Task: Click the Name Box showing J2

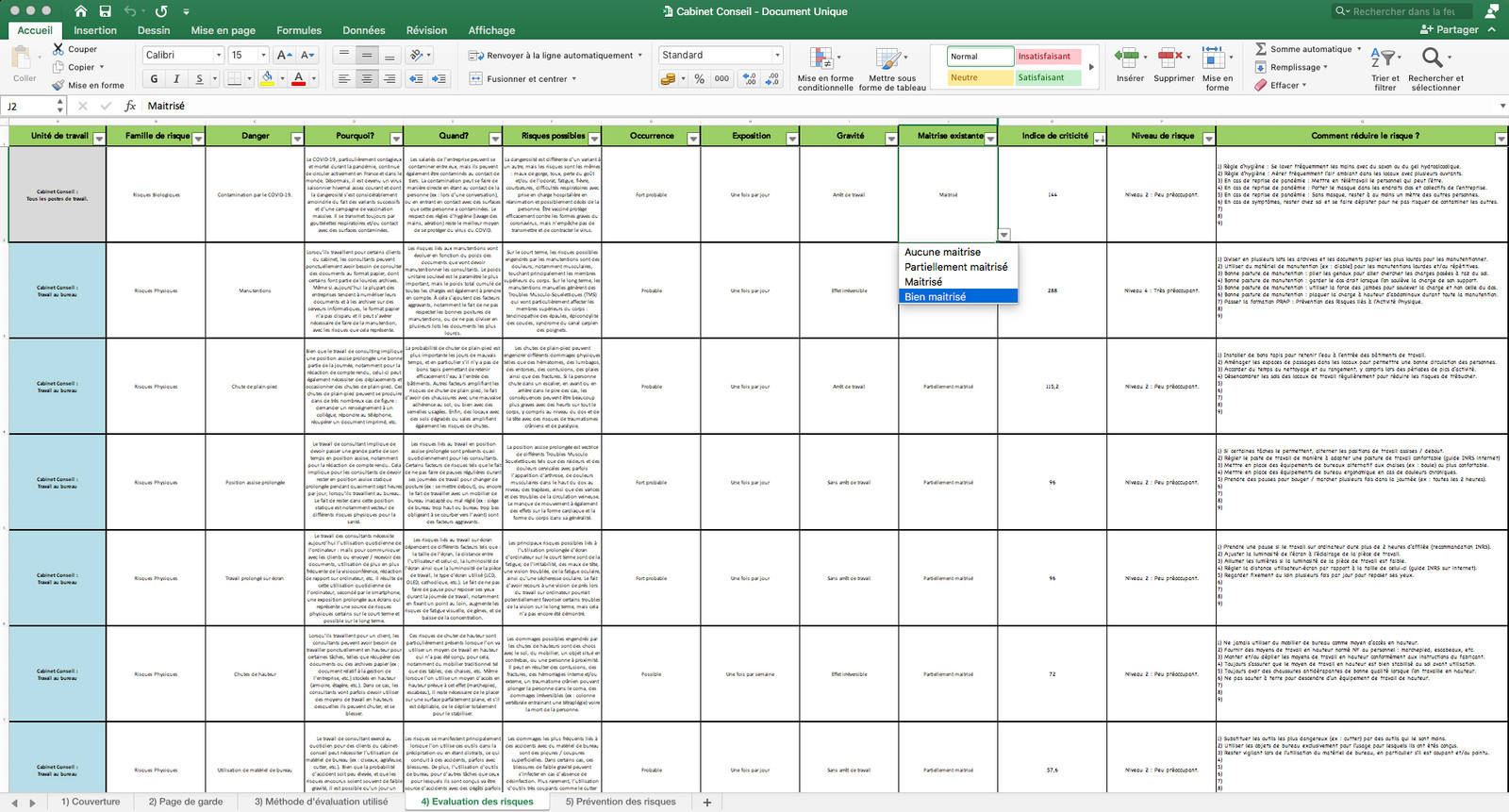Action: click(31, 106)
